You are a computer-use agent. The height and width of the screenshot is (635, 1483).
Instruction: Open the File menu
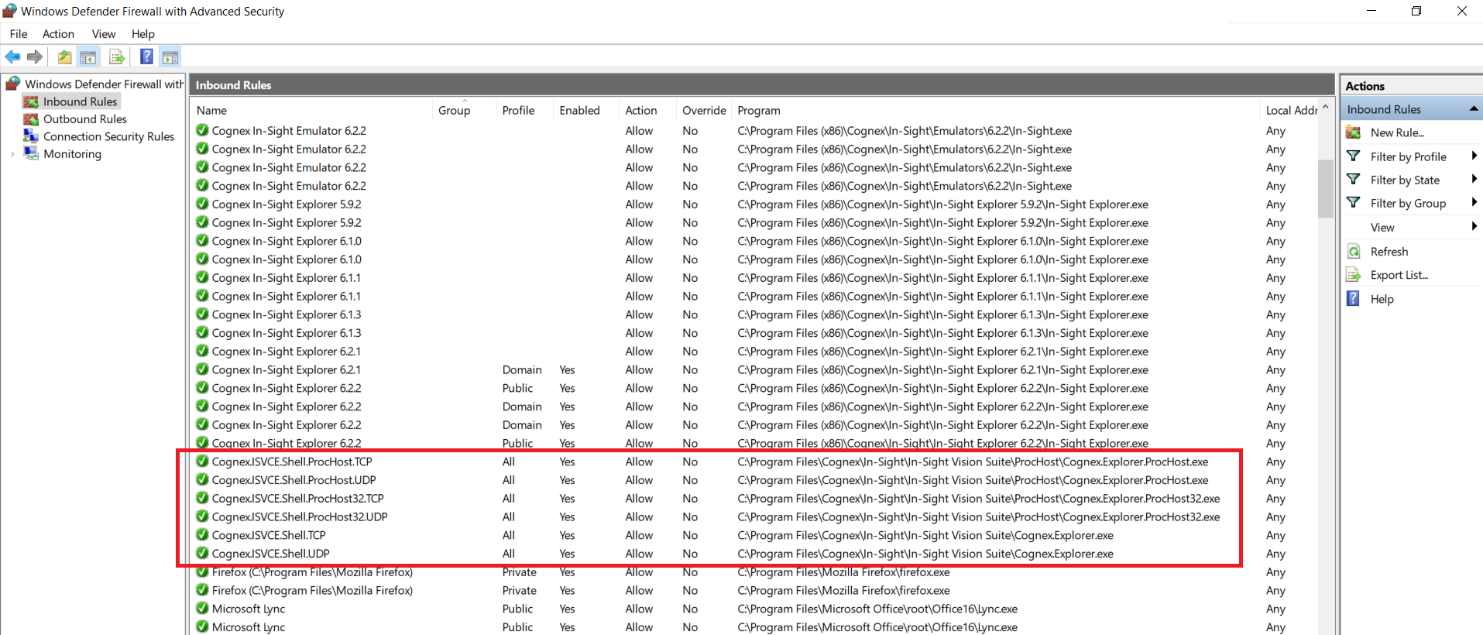pyautogui.click(x=18, y=34)
